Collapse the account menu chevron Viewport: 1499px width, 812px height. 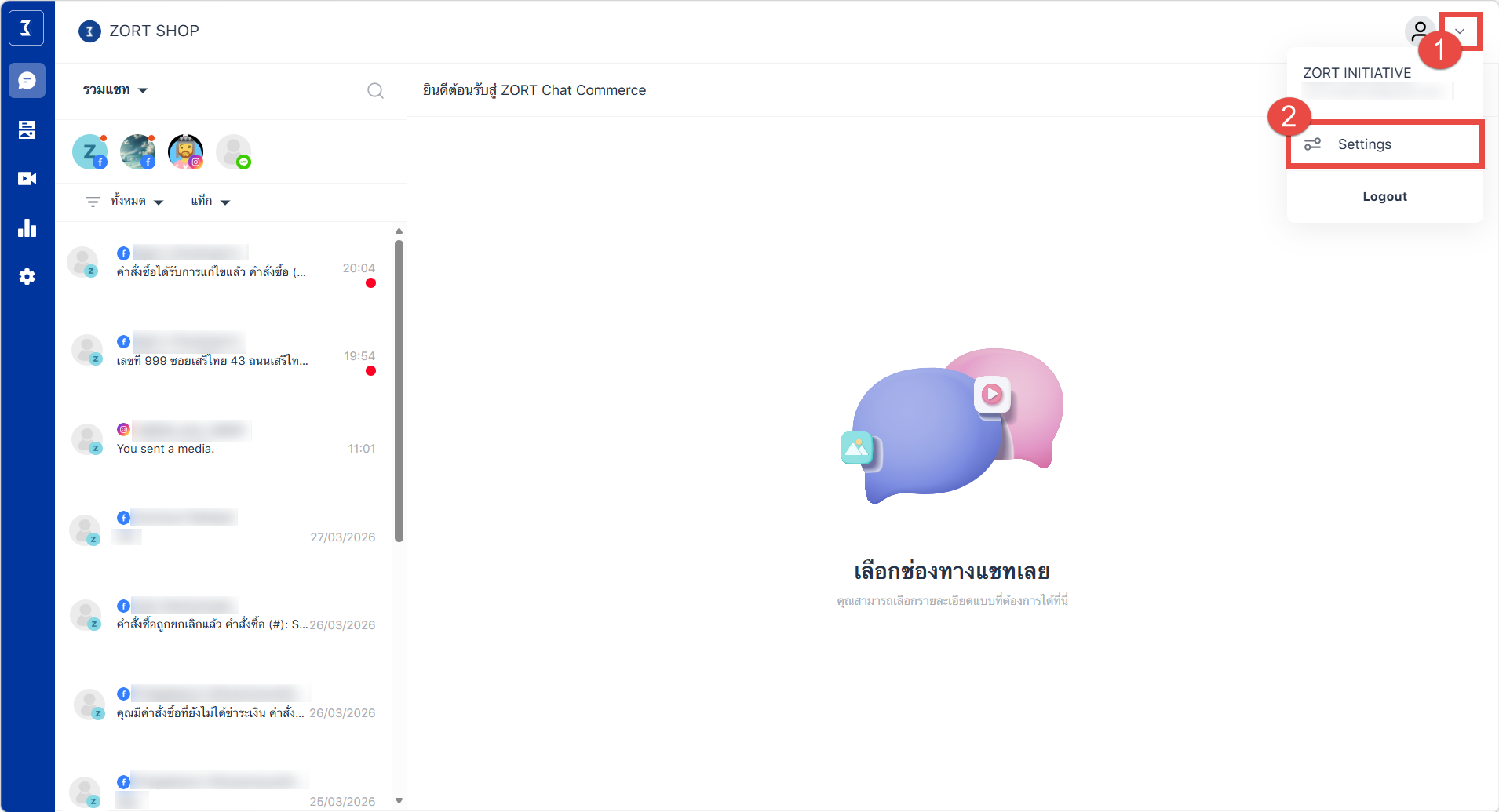[1460, 31]
